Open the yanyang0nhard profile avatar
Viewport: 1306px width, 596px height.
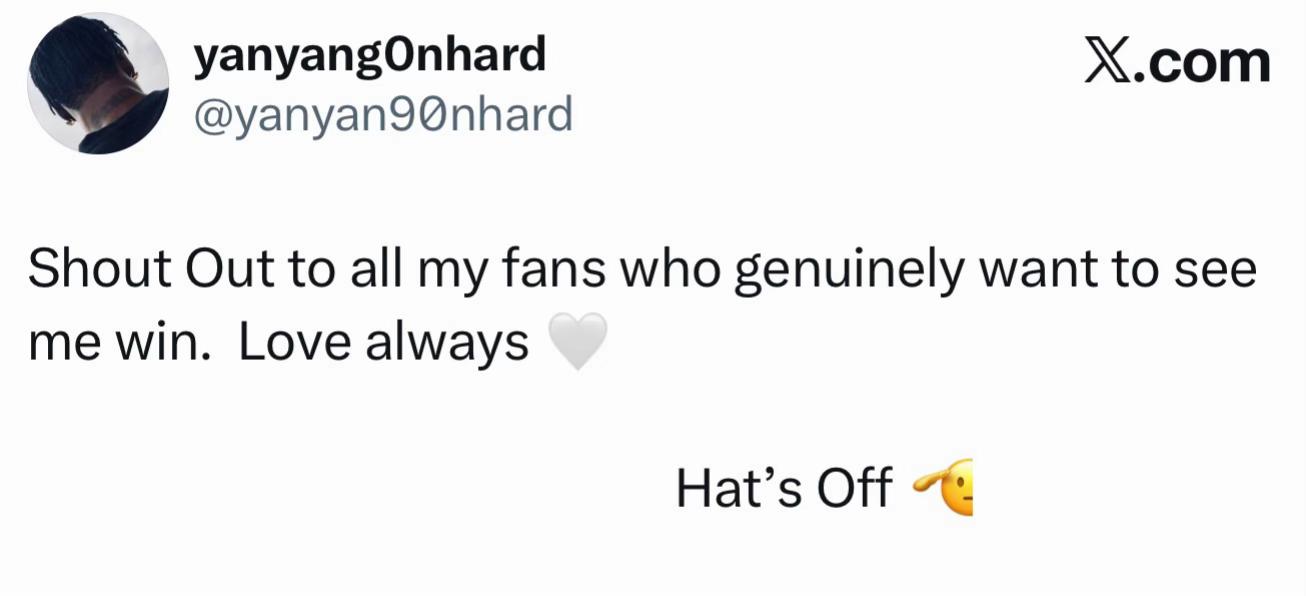click(x=98, y=83)
